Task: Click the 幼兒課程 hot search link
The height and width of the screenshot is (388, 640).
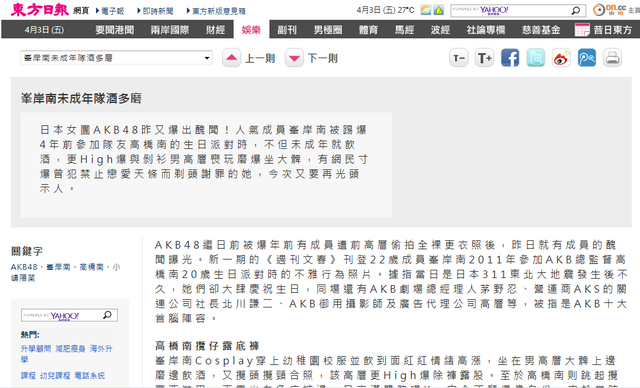Action: 55,375
